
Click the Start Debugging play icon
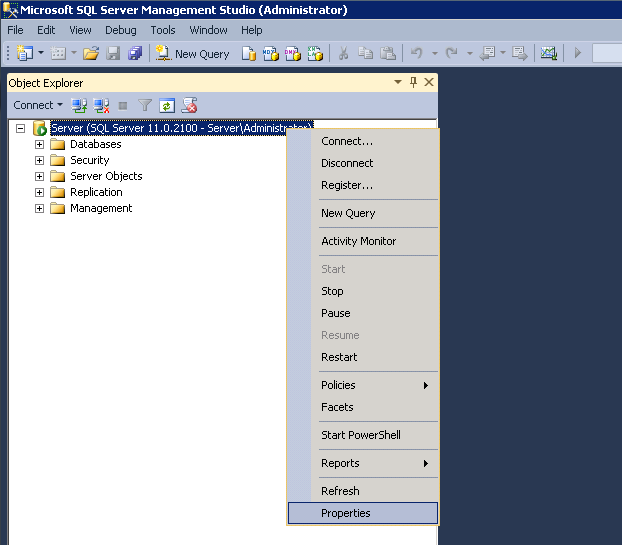(x=578, y=53)
